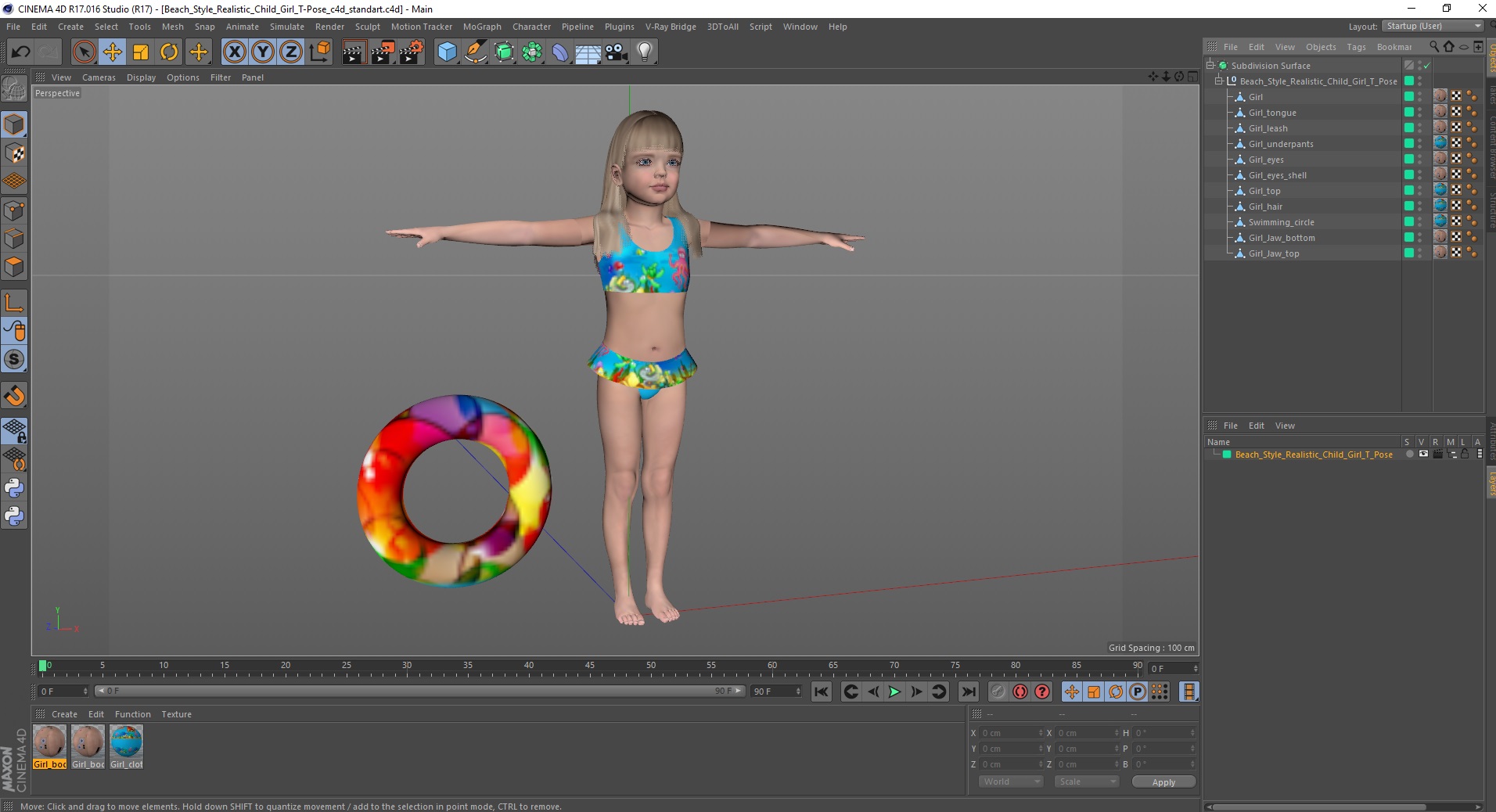Toggle X axis lock
Viewport: 1496px width, 812px height.
[x=234, y=52]
